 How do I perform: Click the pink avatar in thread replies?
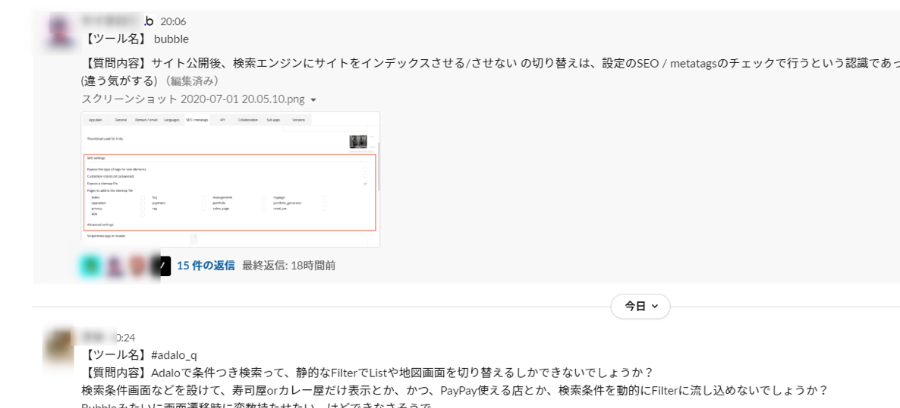coord(137,266)
